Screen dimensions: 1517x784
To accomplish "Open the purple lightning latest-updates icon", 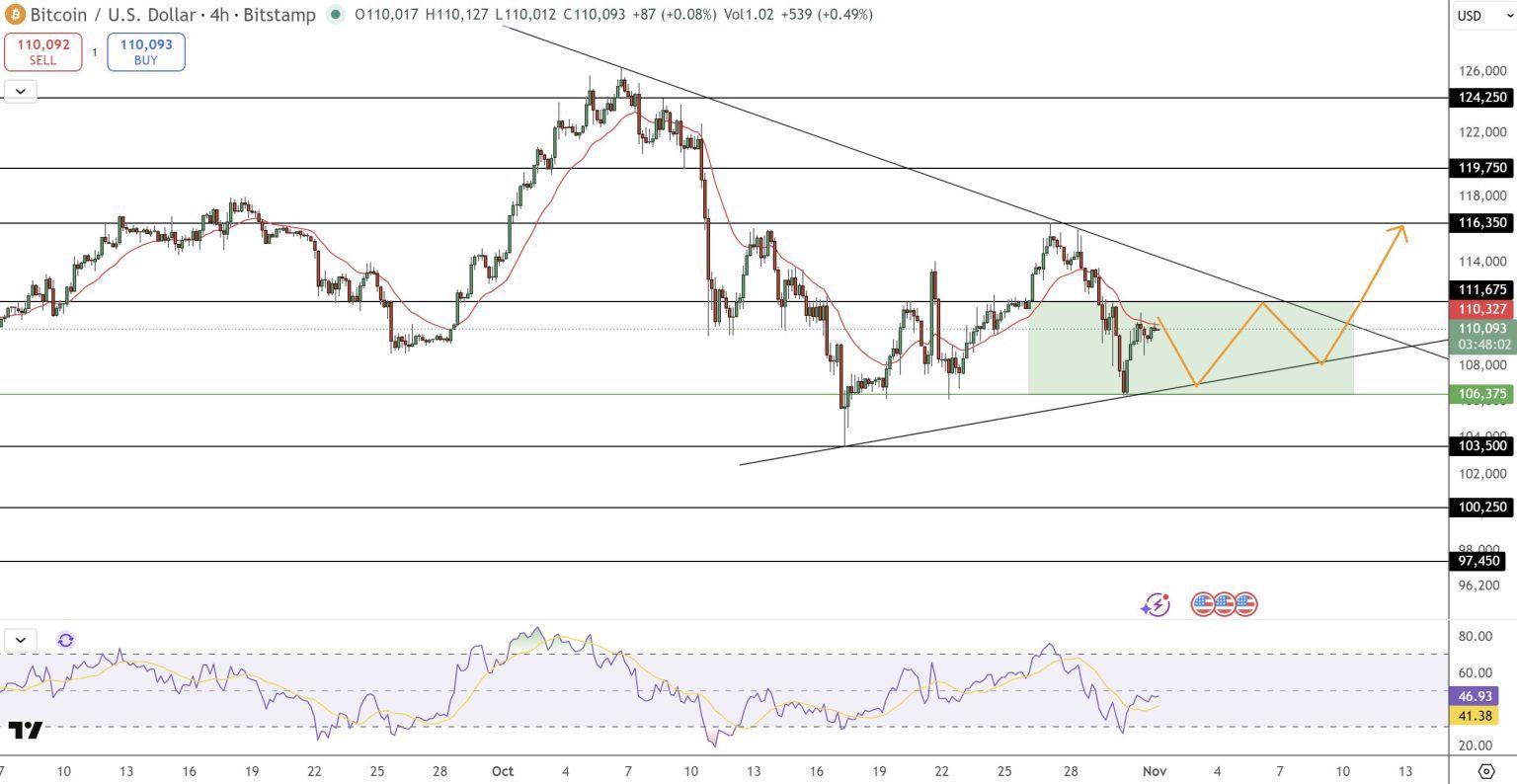I will (x=1156, y=604).
